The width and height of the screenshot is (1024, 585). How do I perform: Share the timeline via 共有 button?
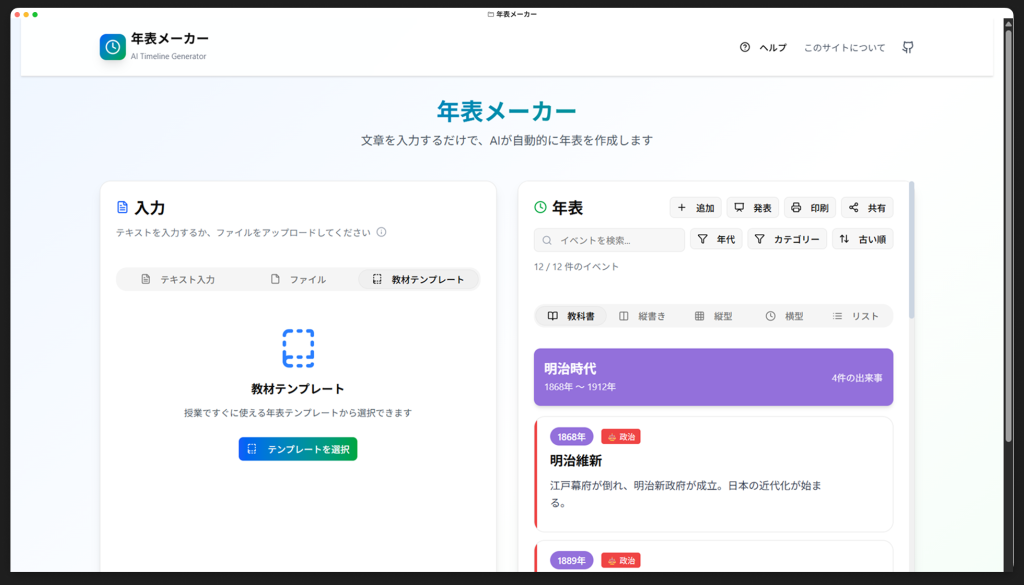coord(866,208)
